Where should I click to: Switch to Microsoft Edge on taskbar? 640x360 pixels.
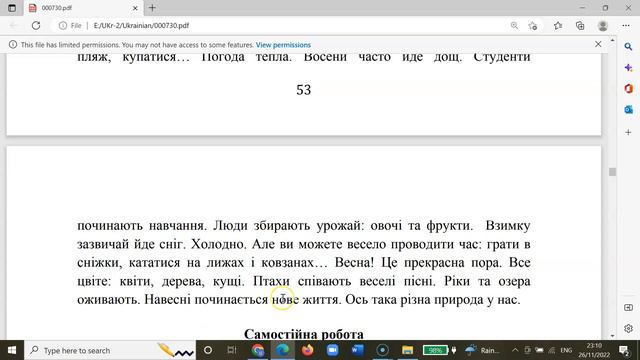click(282, 350)
